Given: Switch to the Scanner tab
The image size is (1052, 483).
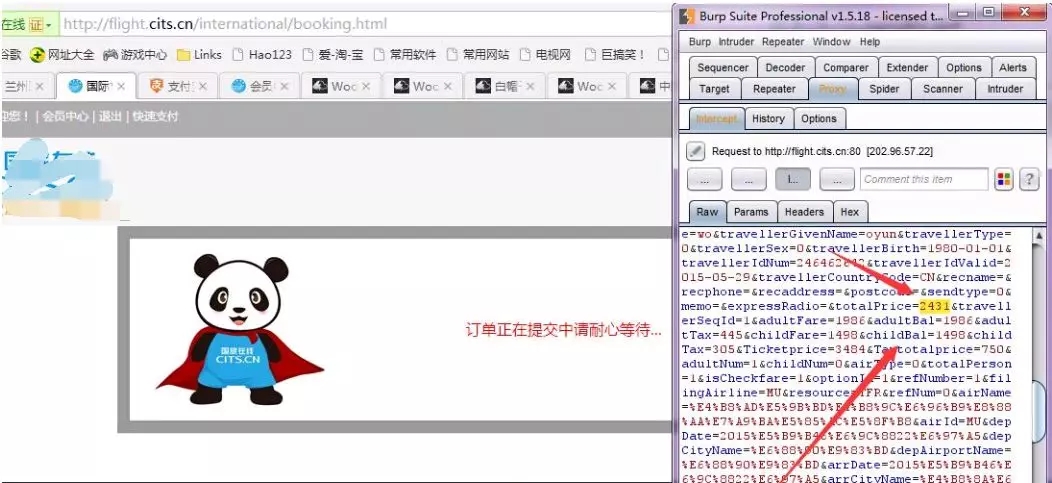Looking at the screenshot, I should 943,89.
